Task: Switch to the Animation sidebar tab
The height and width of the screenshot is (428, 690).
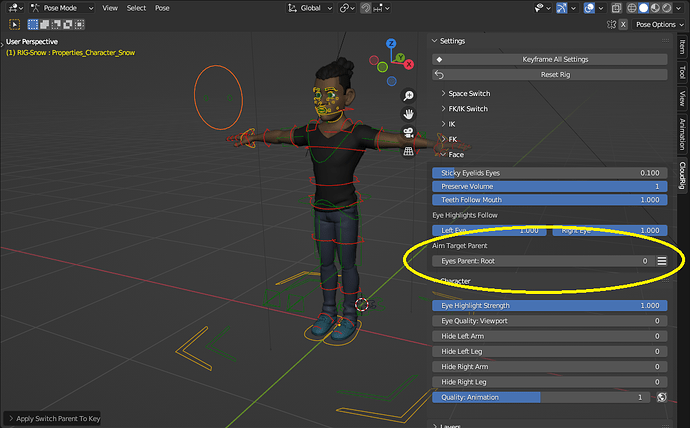Action: point(683,134)
